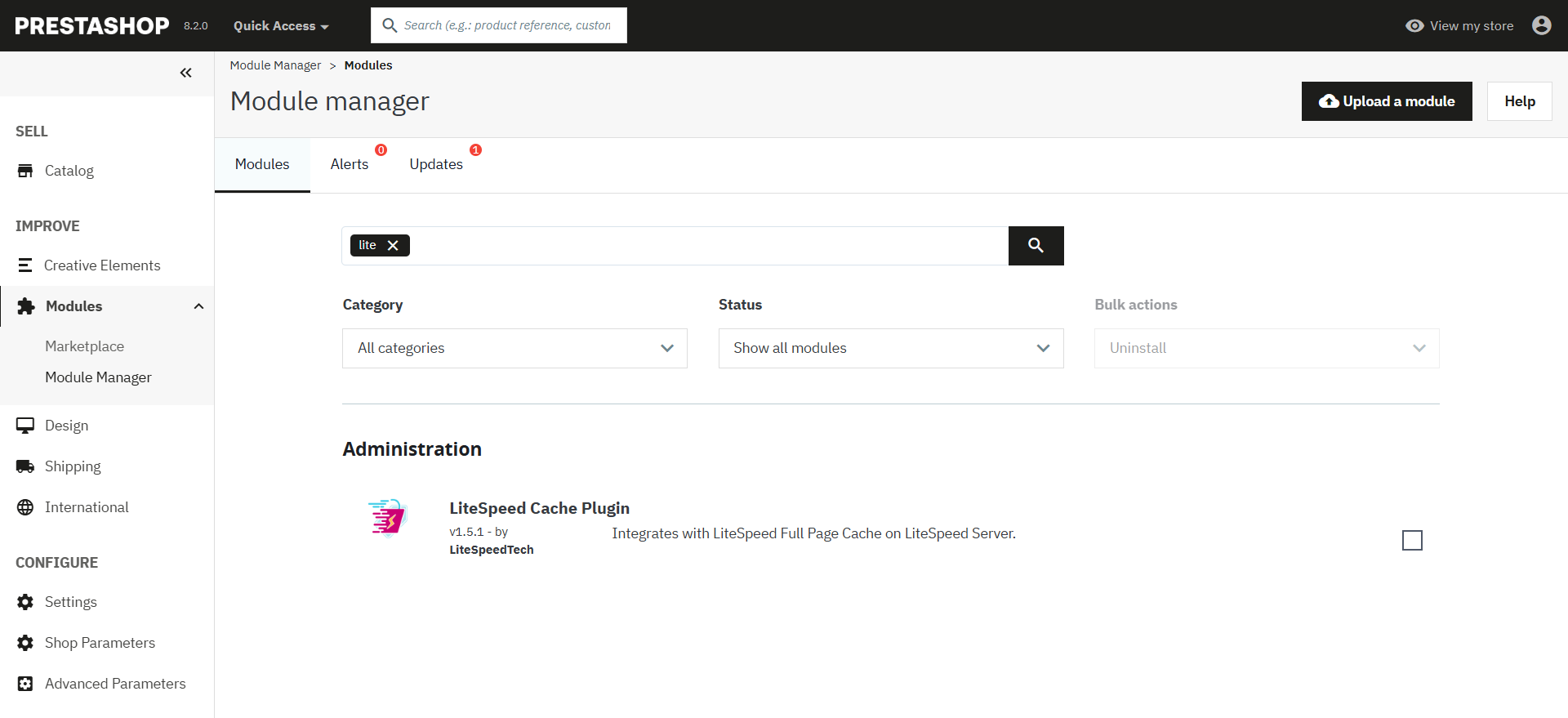
Task: Click the black search magnifier button
Action: tap(1036, 246)
